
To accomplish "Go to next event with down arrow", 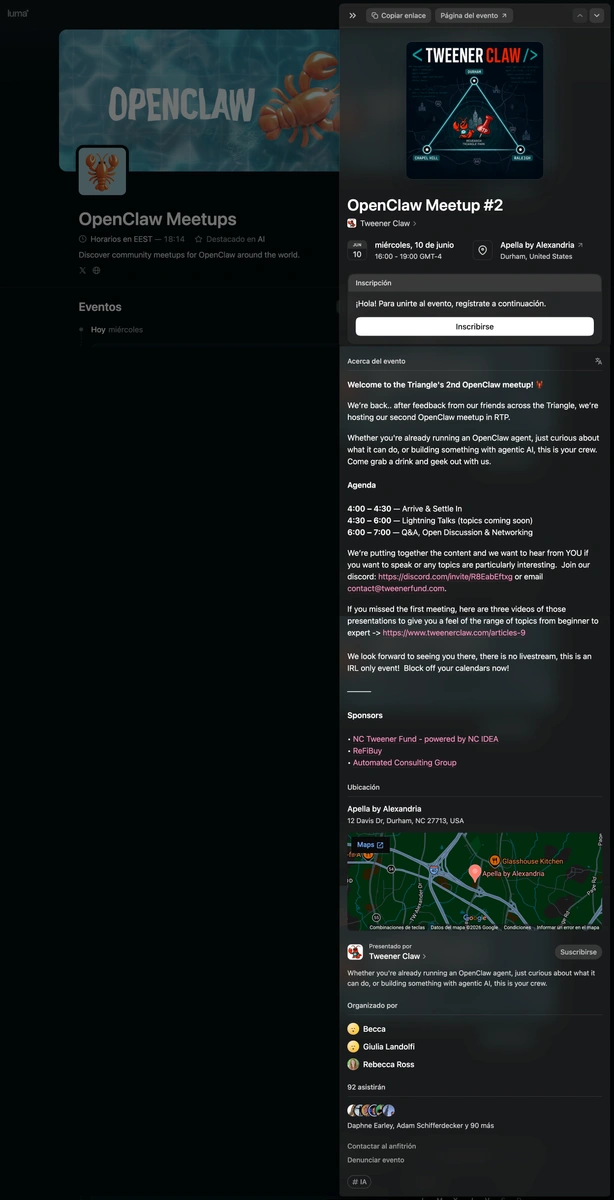I will (x=596, y=16).
